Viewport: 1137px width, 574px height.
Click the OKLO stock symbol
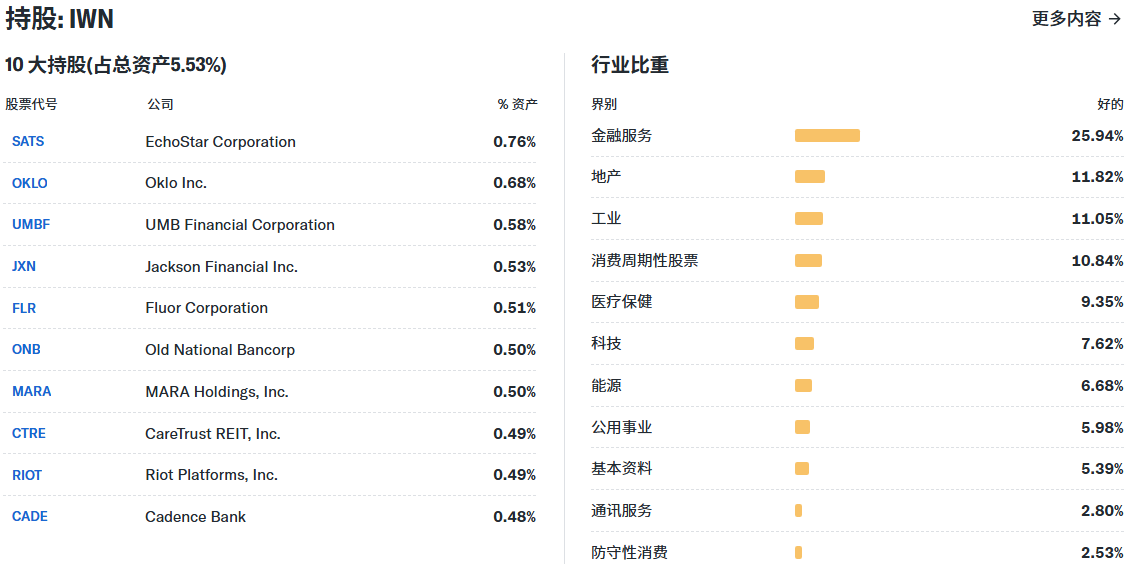click(x=30, y=183)
